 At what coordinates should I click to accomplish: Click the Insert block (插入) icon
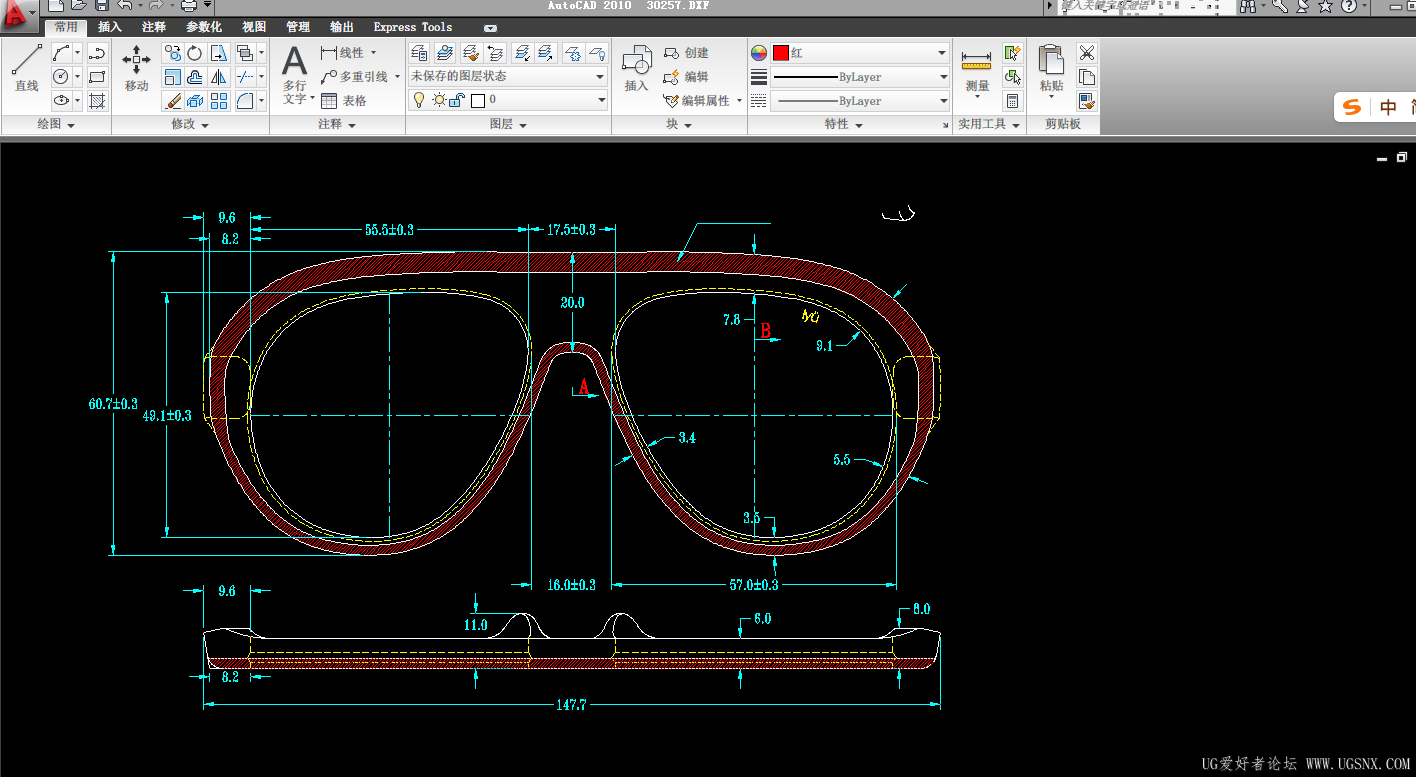click(x=637, y=69)
